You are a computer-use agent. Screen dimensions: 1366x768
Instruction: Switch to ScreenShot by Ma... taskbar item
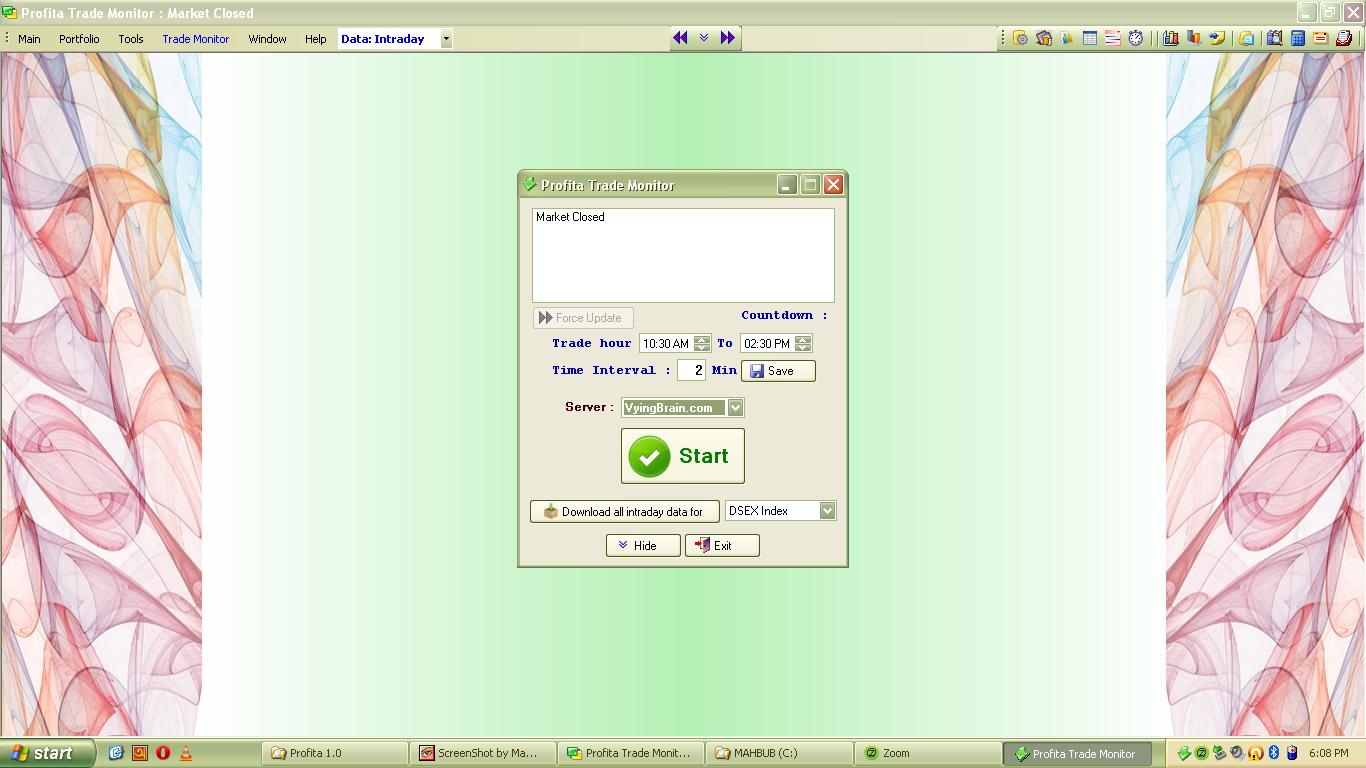(x=483, y=753)
